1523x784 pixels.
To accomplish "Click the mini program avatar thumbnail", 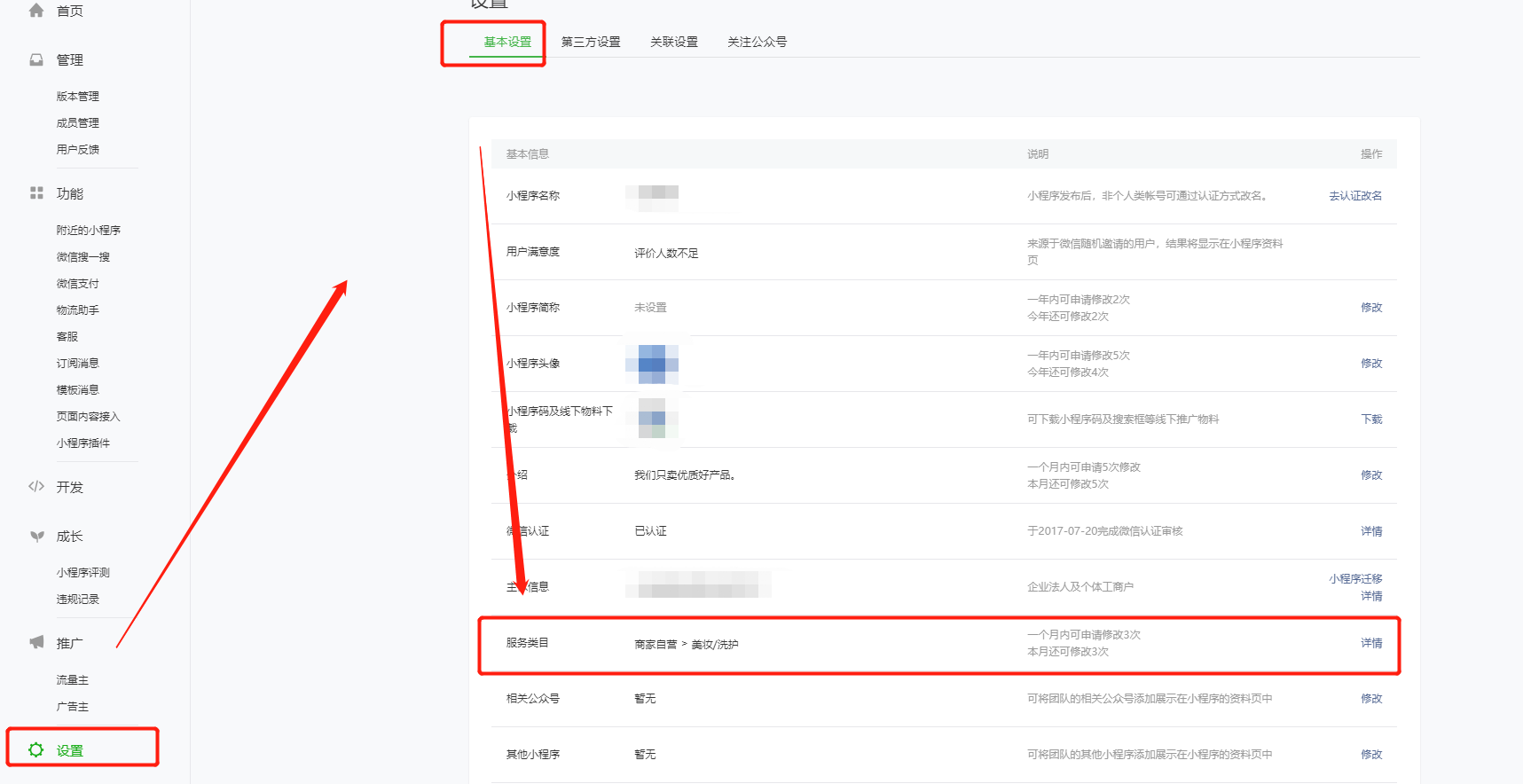I will click(652, 364).
